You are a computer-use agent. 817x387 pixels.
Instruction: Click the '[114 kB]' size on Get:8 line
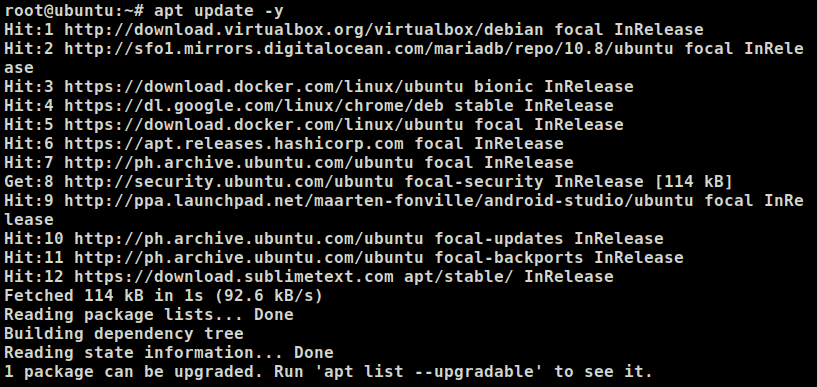pyautogui.click(x=693, y=182)
